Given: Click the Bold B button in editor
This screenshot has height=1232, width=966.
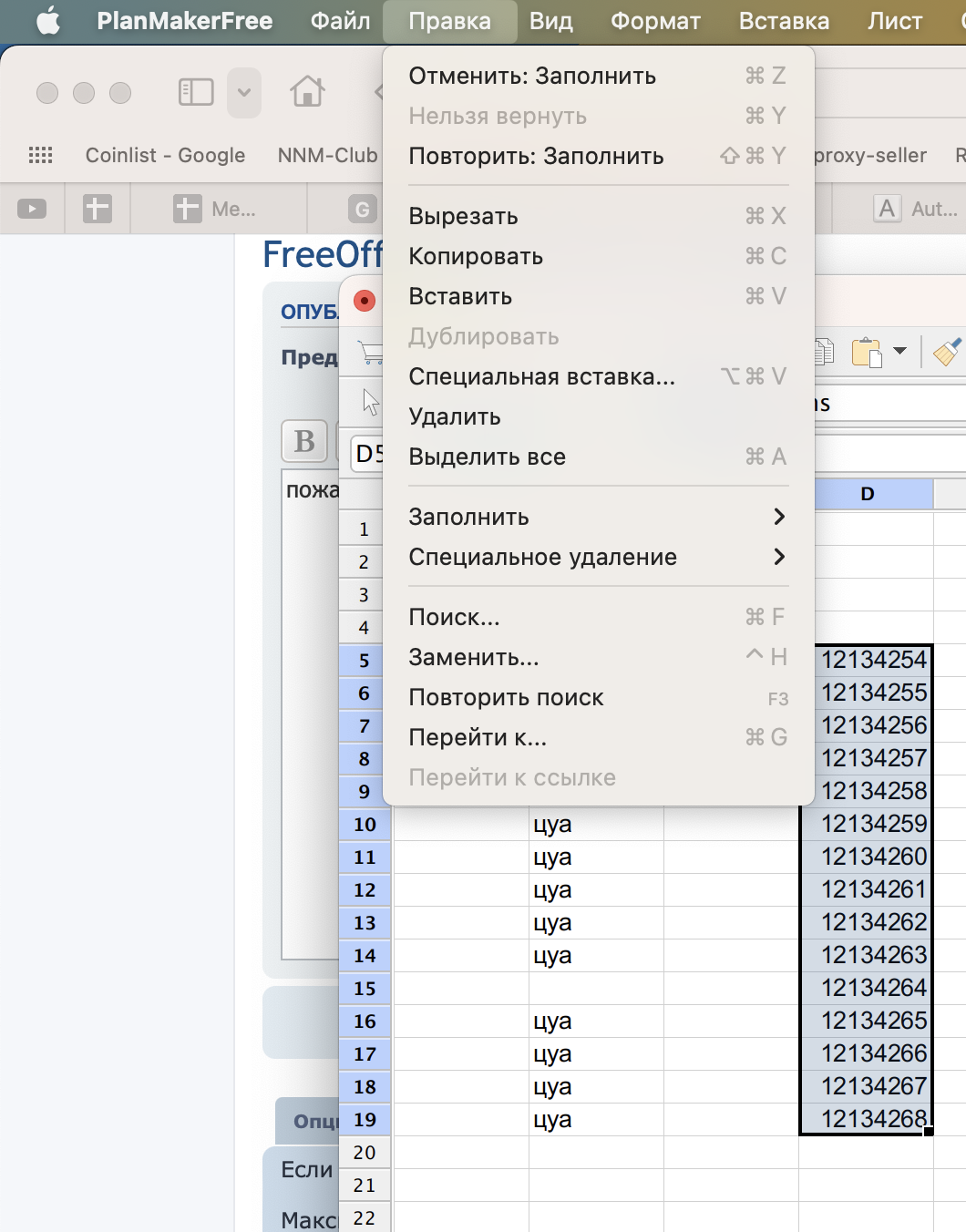Looking at the screenshot, I should (x=304, y=441).
